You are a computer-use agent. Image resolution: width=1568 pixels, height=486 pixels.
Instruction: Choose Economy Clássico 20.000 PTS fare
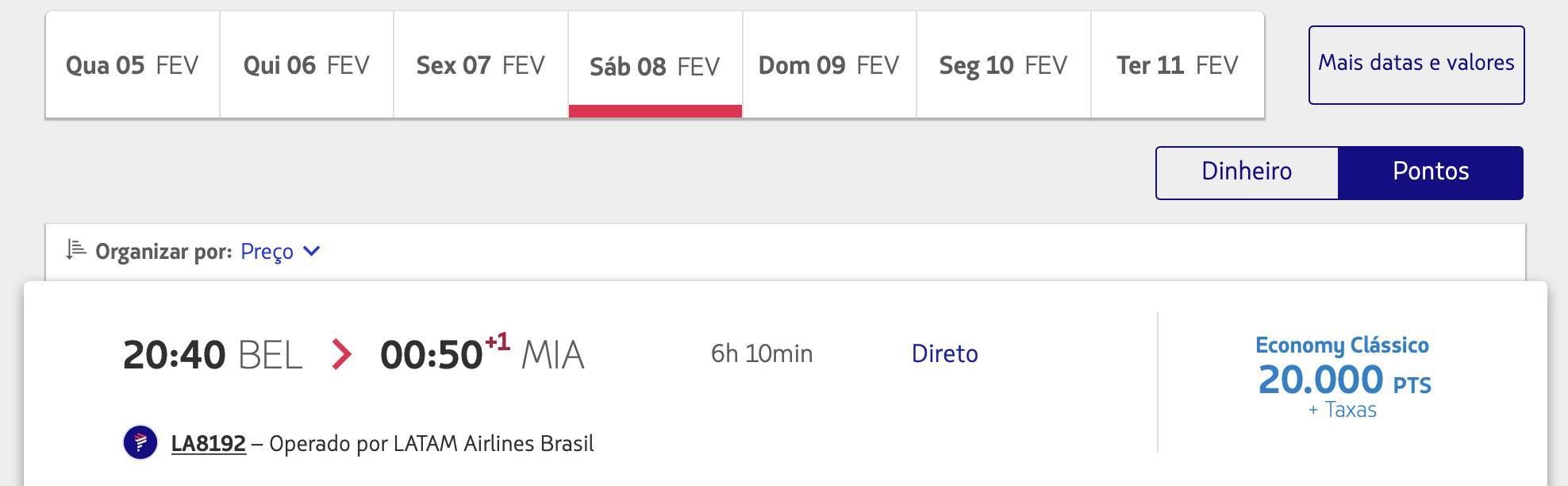tap(1343, 378)
